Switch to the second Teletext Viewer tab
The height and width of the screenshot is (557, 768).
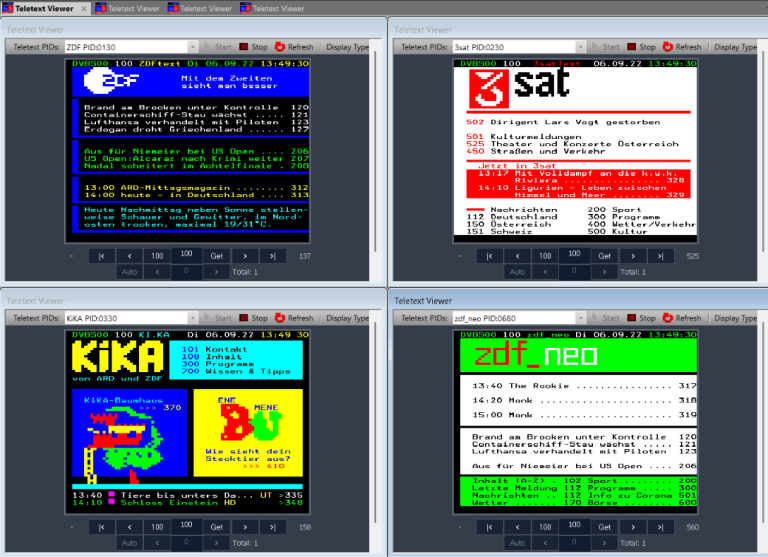[128, 8]
